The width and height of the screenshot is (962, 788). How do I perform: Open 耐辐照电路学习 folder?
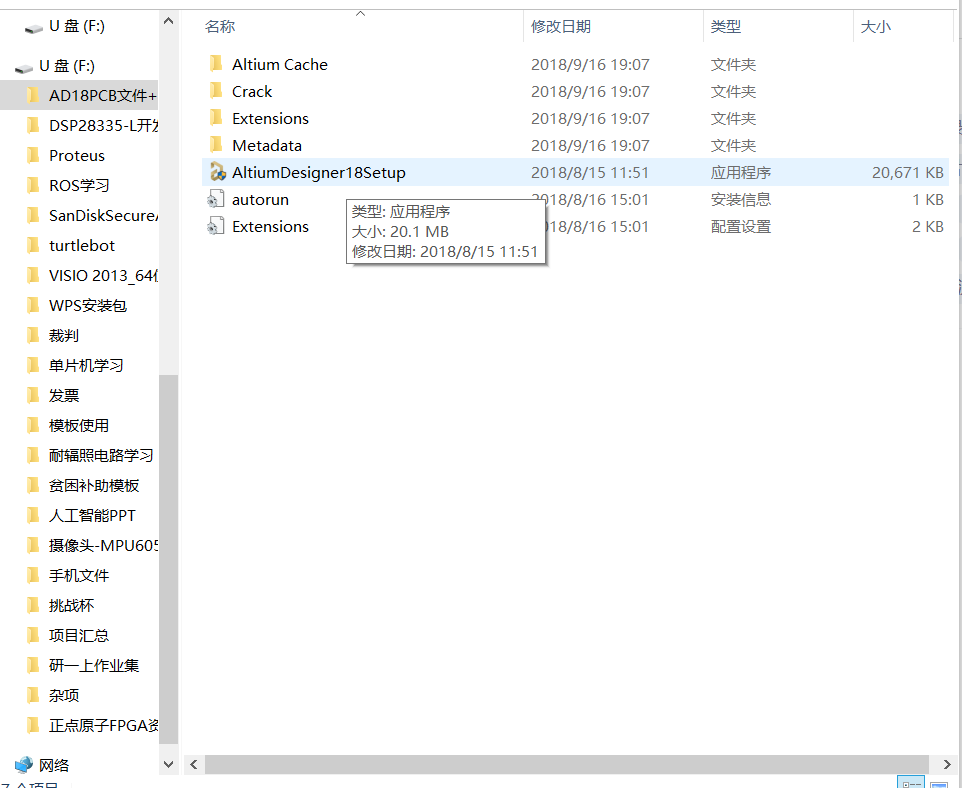(x=101, y=455)
